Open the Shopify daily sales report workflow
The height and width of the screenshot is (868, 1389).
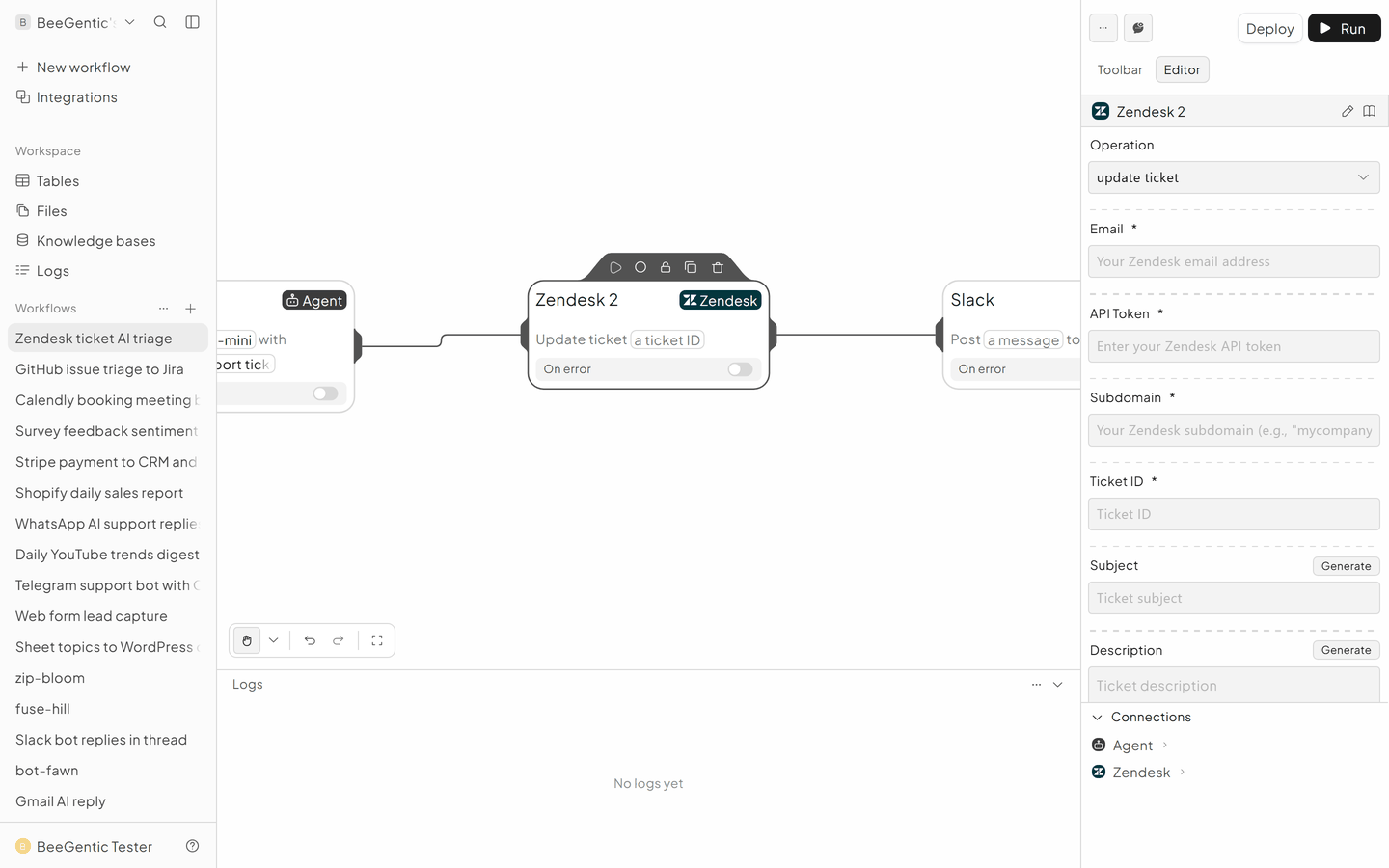[108, 493]
